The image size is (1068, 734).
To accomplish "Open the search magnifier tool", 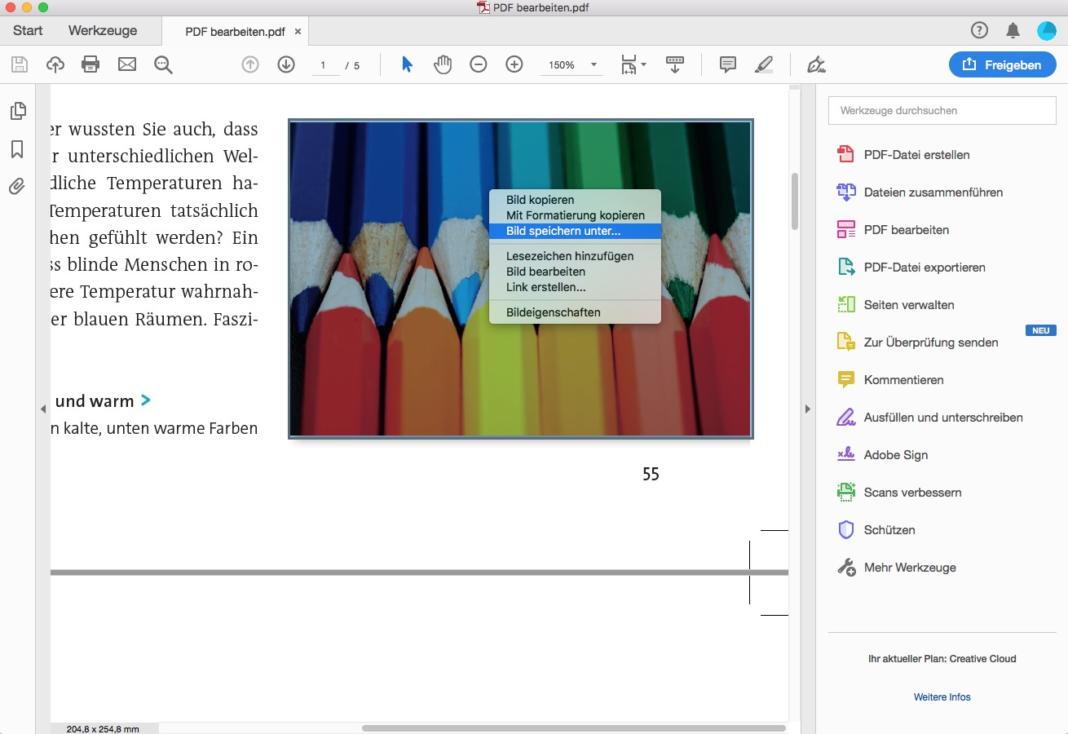I will [163, 65].
